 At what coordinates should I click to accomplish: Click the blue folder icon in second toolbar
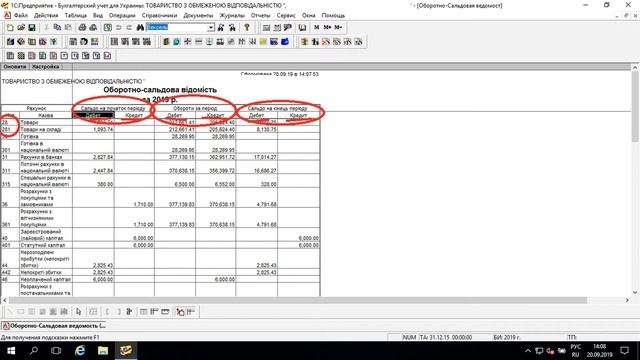(x=285, y=42)
